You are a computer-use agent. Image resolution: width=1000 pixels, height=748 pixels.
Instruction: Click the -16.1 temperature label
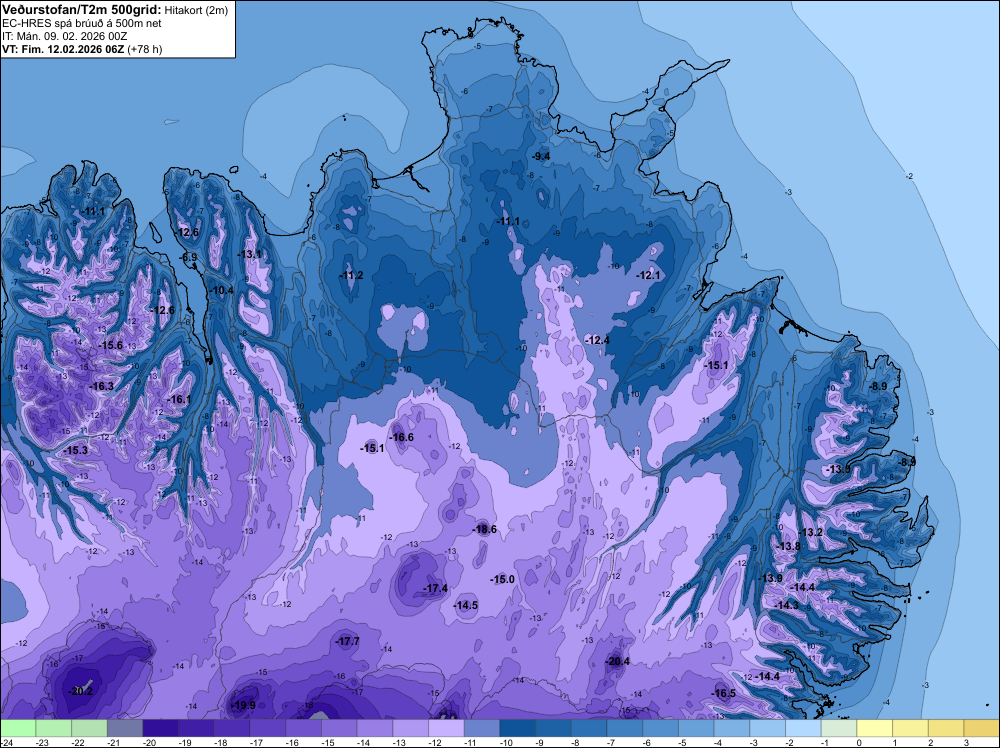tap(179, 399)
